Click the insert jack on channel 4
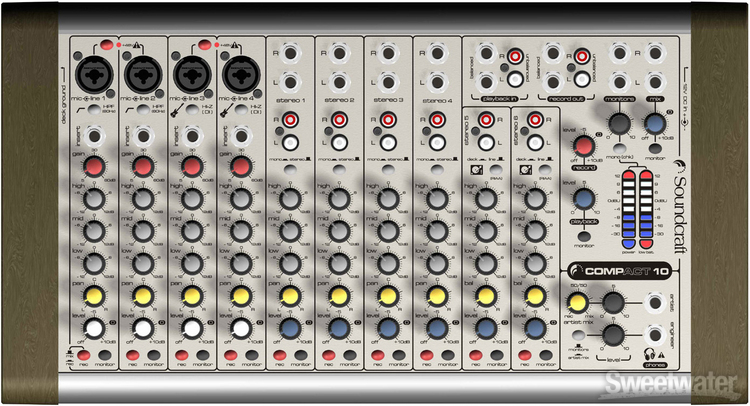The image size is (750, 406). click(x=241, y=137)
